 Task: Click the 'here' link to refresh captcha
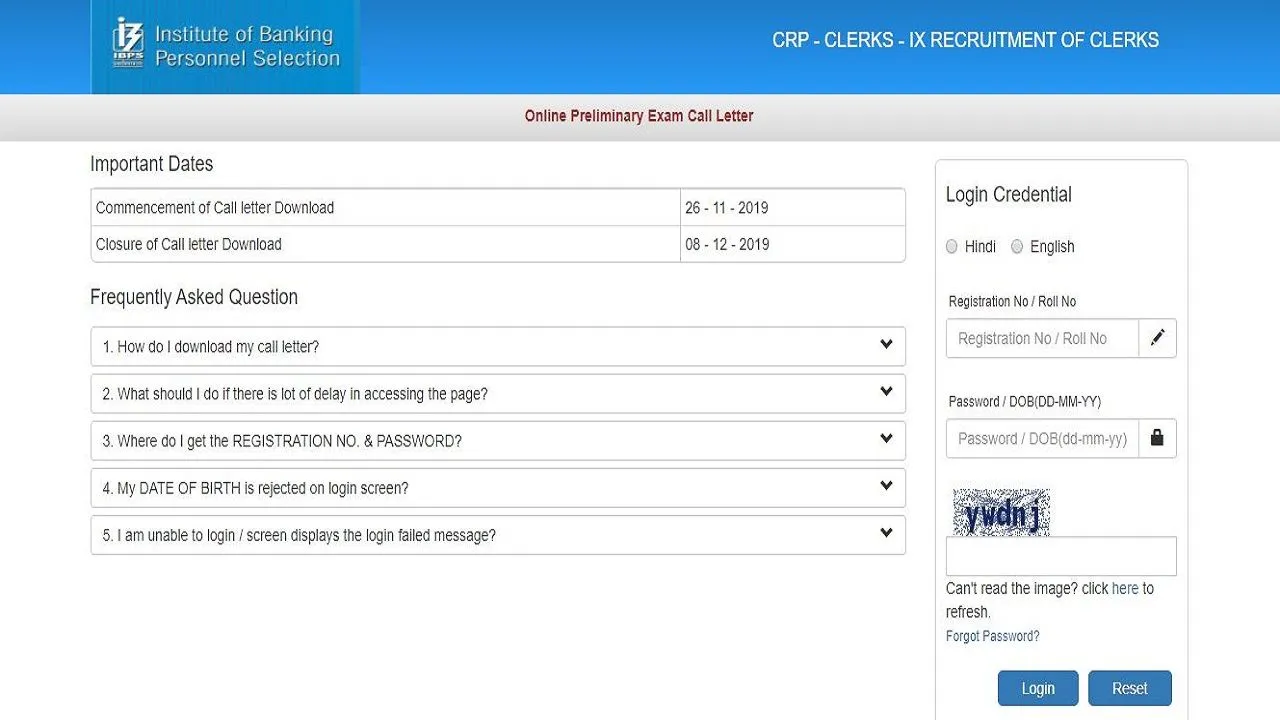[1125, 588]
